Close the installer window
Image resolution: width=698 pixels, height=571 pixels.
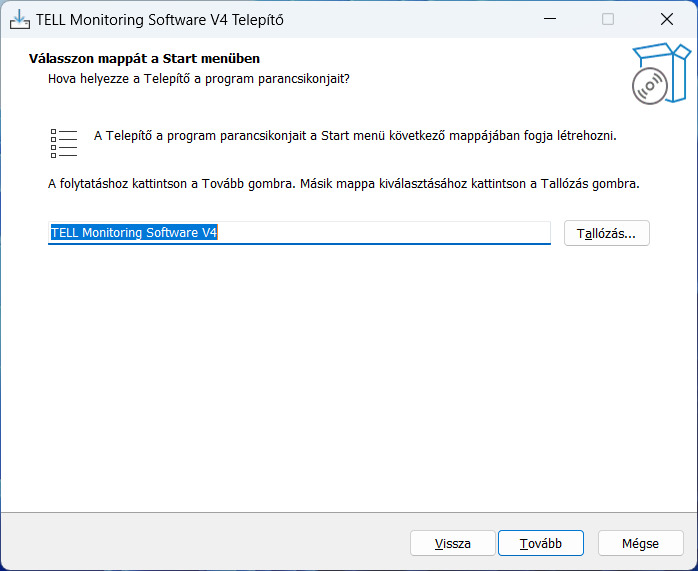click(666, 19)
